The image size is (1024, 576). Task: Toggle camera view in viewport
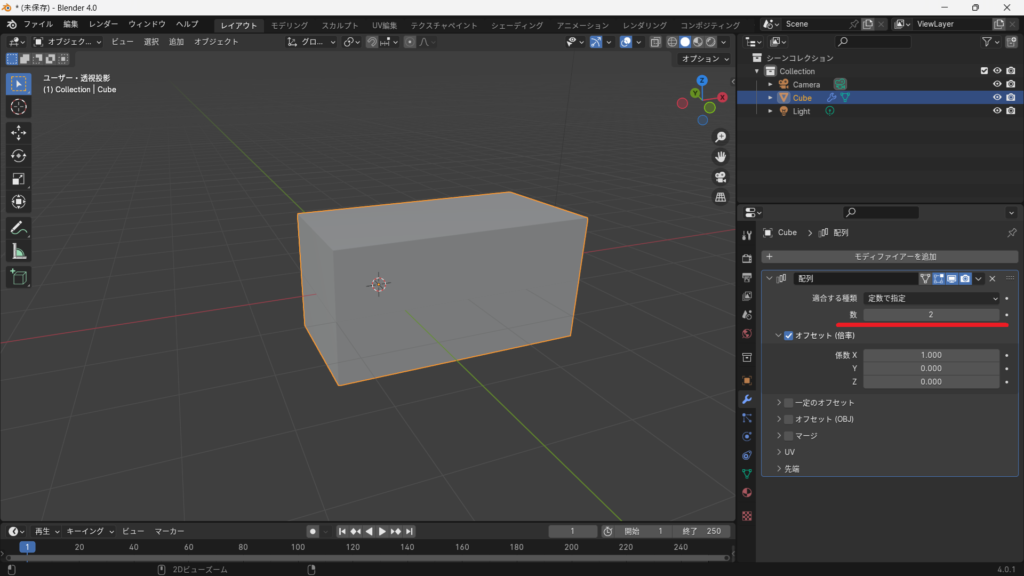[720, 177]
